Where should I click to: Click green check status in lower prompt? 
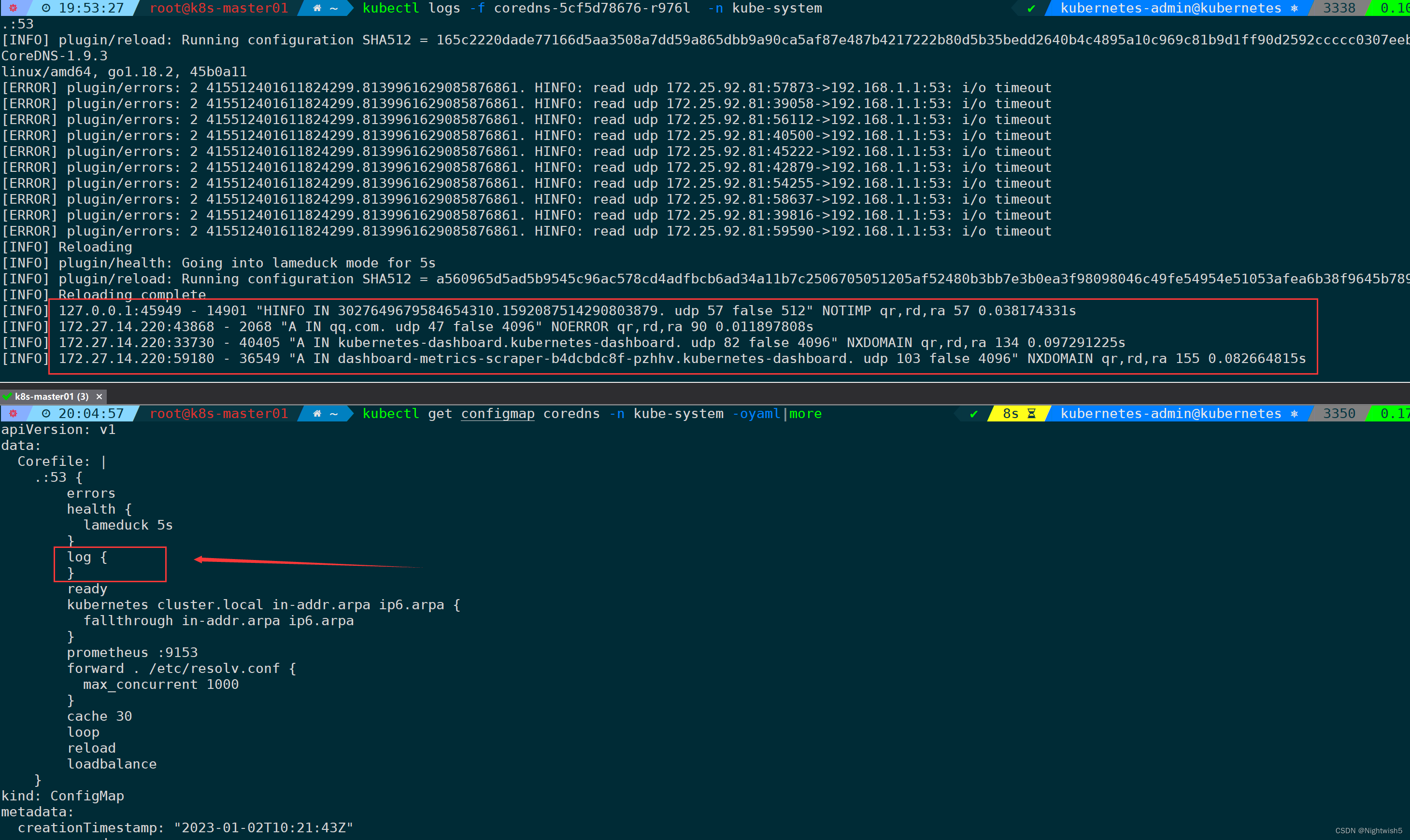coord(973,414)
